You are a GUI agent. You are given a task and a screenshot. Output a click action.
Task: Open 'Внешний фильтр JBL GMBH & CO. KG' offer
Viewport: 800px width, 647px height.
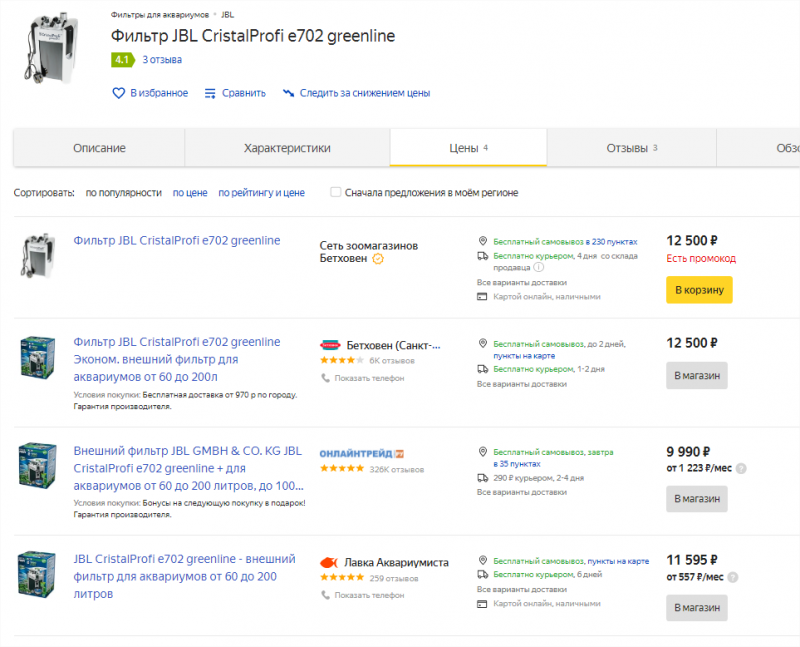pyautogui.click(x=188, y=468)
